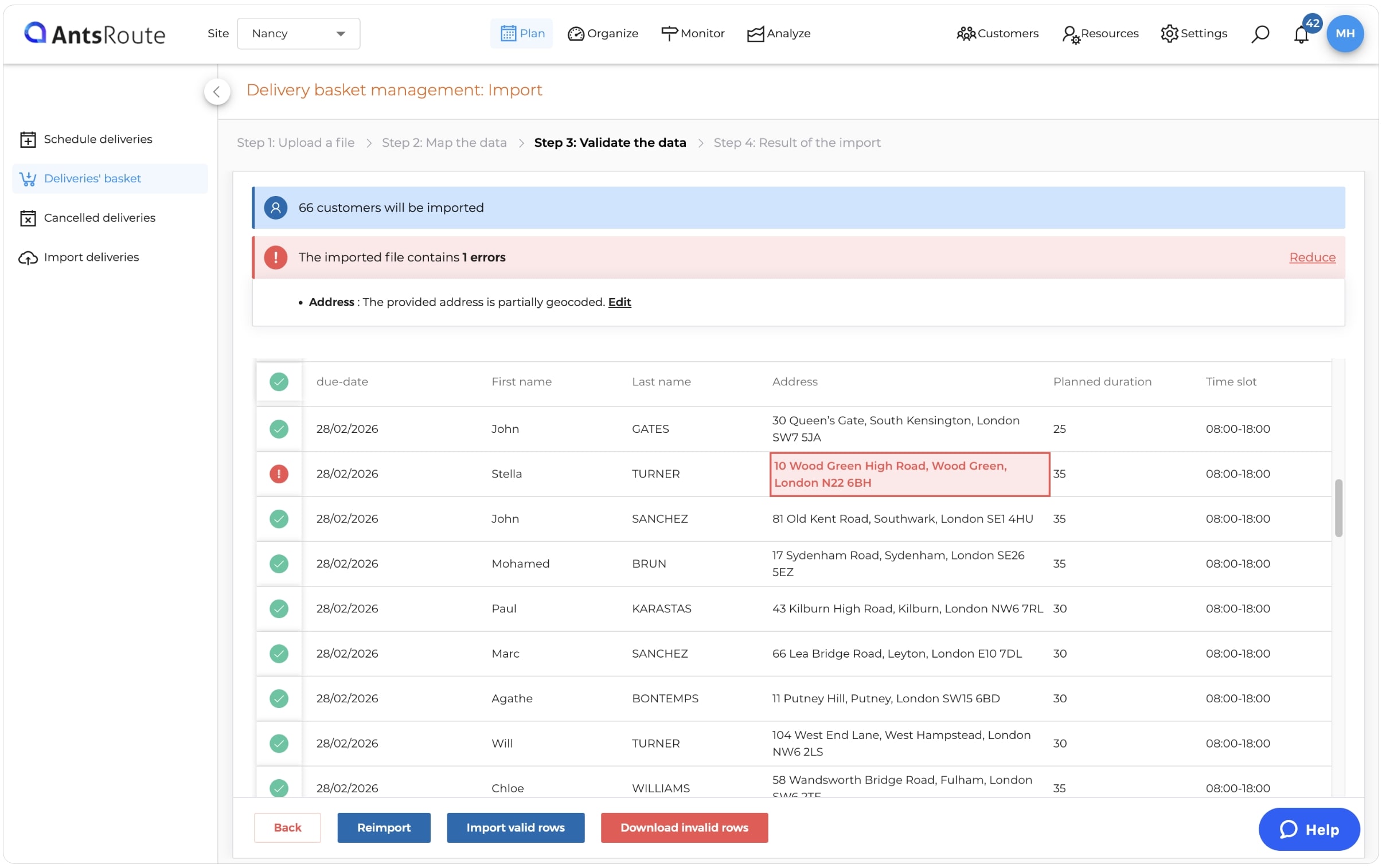The height and width of the screenshot is (868, 1382).
Task: Click green check on Mohamed BRUN row
Action: coord(279,564)
